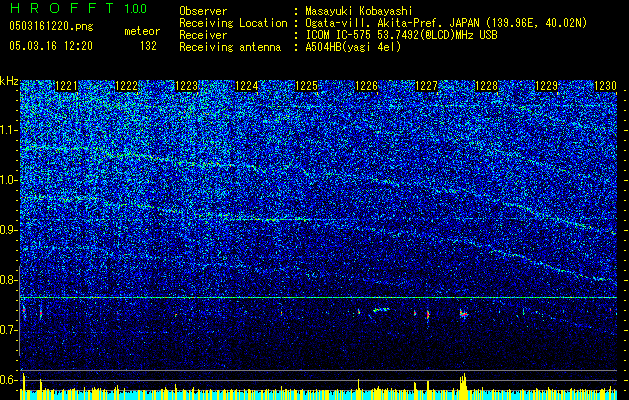The width and height of the screenshot is (629, 400).
Task: Click the Observer label
Action: pyautogui.click(x=203, y=11)
